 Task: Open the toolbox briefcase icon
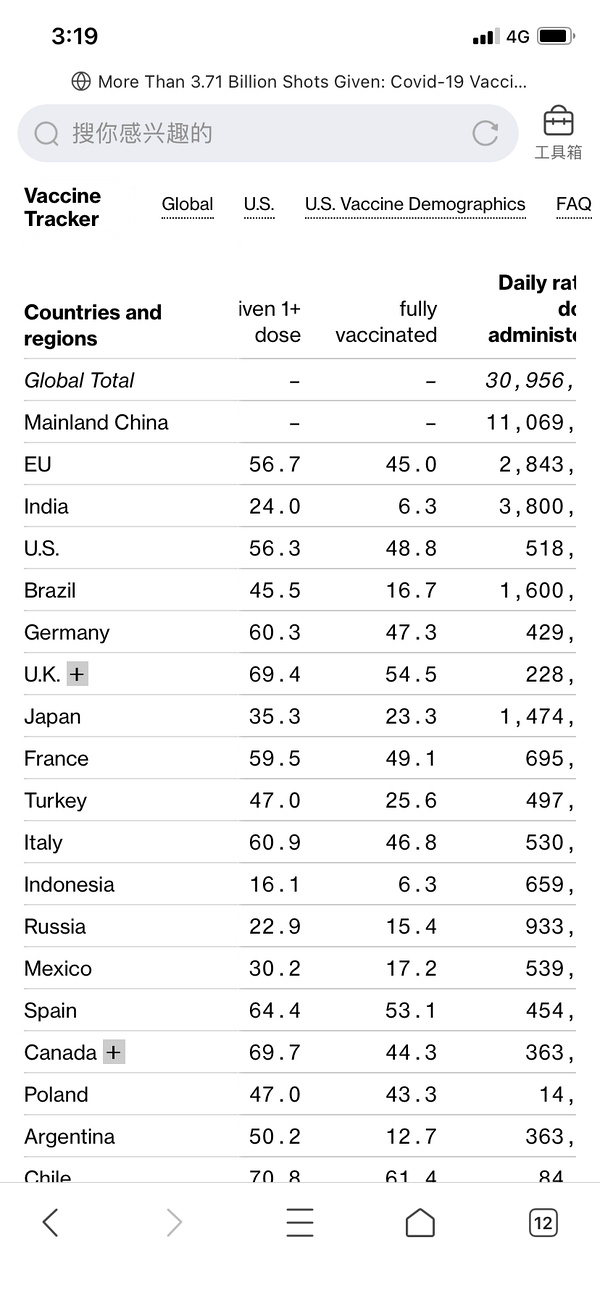tap(558, 123)
